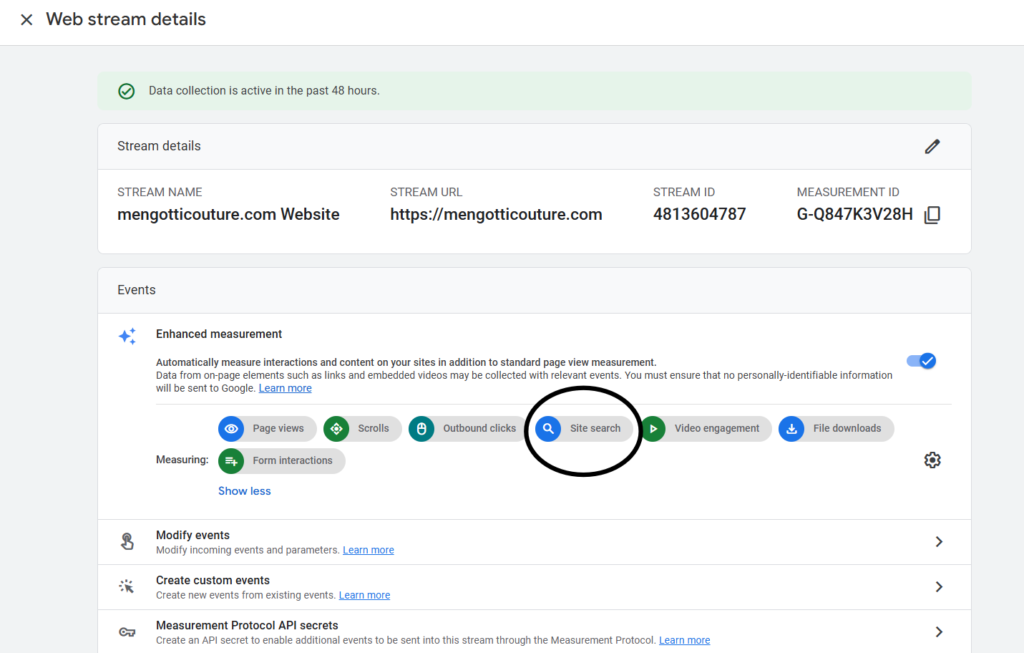The image size is (1024, 653).
Task: Toggle the Enhanced measurement switch
Action: tap(921, 361)
